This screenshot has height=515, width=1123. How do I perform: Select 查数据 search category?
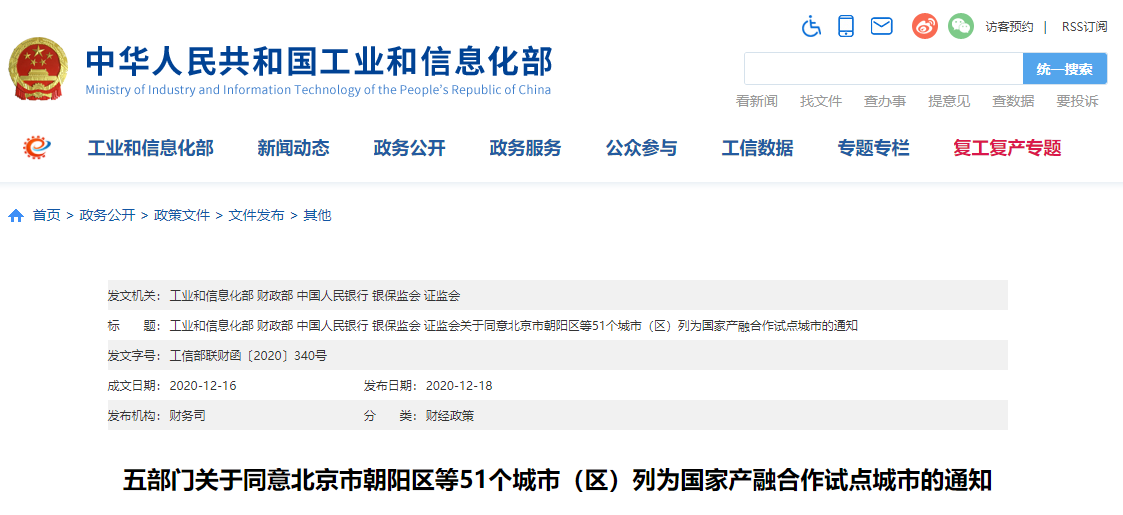click(x=1013, y=101)
